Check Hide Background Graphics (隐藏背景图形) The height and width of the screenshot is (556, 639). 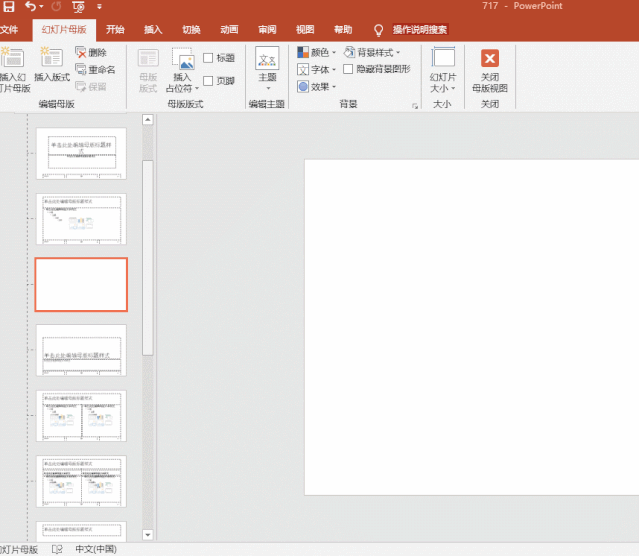(x=348, y=70)
